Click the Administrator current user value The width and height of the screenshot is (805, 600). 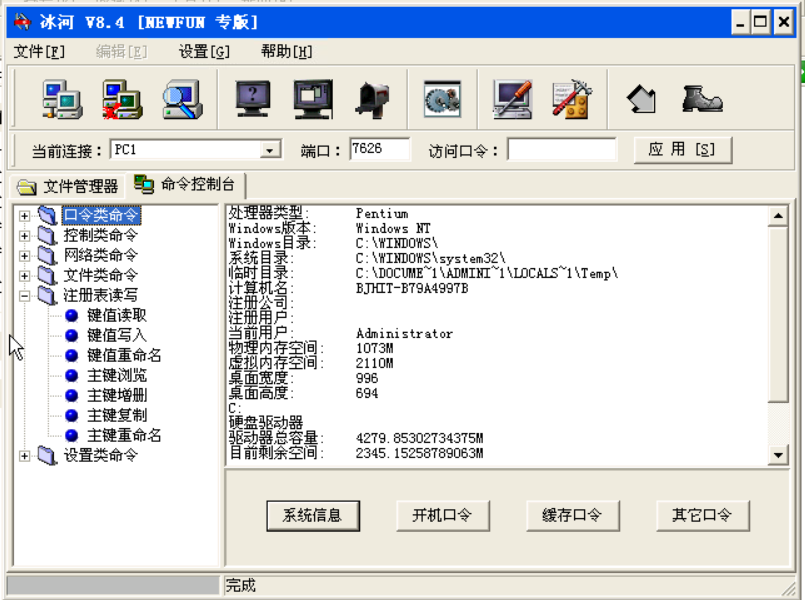click(x=405, y=334)
